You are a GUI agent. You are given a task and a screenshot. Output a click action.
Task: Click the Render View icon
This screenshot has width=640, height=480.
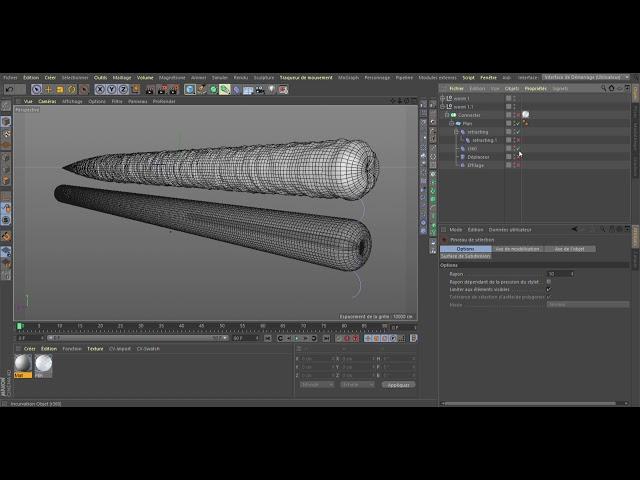(147, 89)
